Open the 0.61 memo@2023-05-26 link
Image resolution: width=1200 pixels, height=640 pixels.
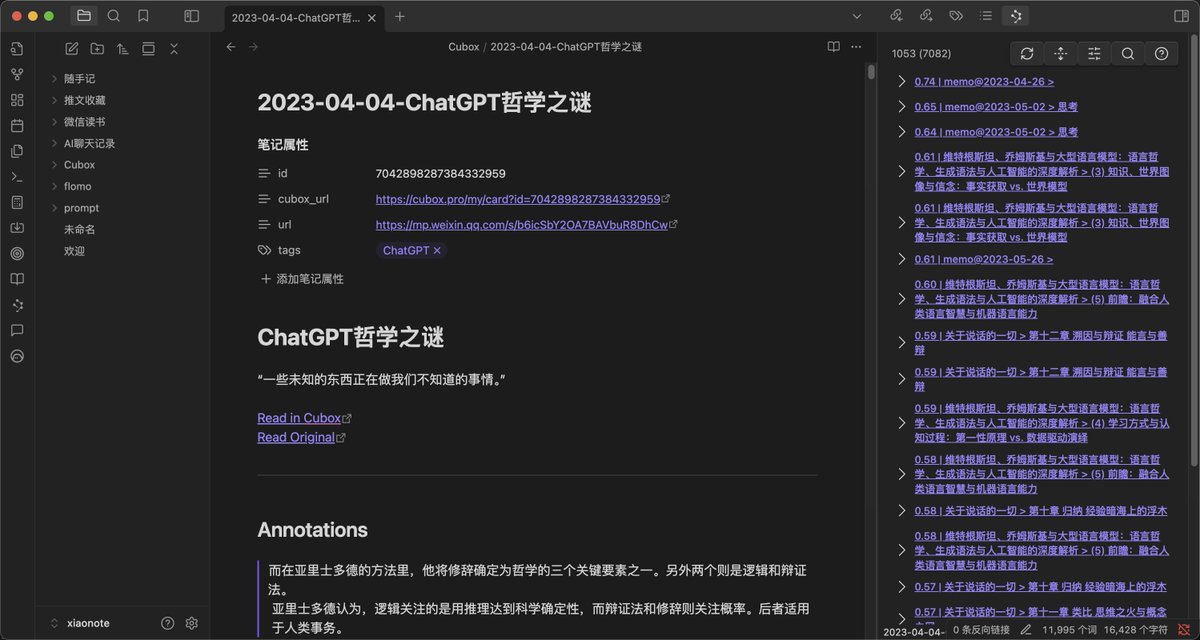click(984, 259)
